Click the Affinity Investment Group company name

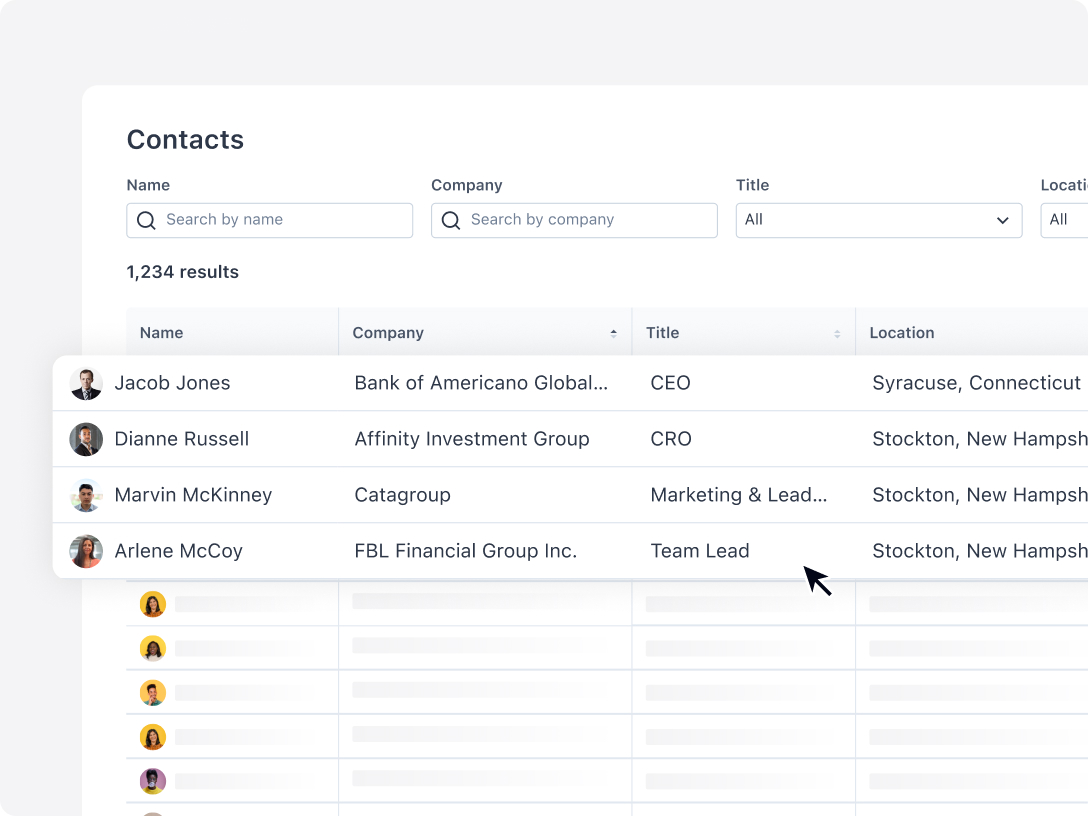tap(472, 439)
